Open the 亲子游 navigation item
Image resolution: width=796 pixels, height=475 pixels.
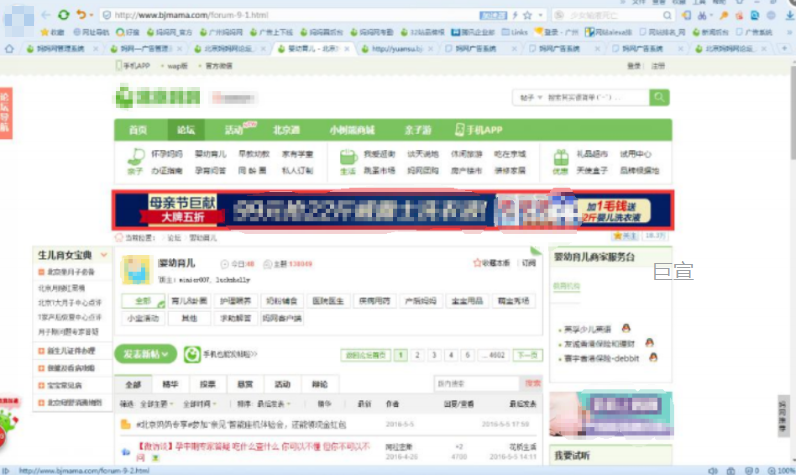[417, 130]
